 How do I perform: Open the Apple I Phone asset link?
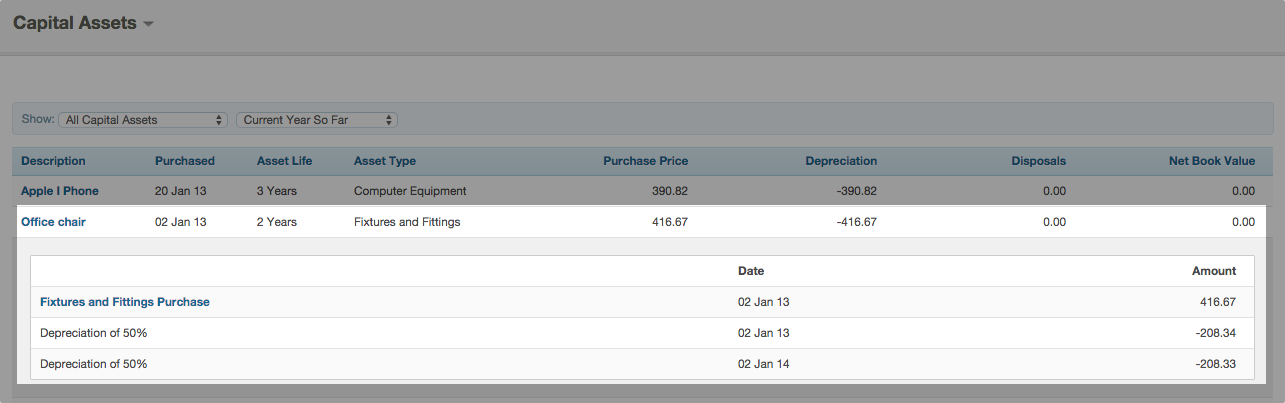coord(60,191)
